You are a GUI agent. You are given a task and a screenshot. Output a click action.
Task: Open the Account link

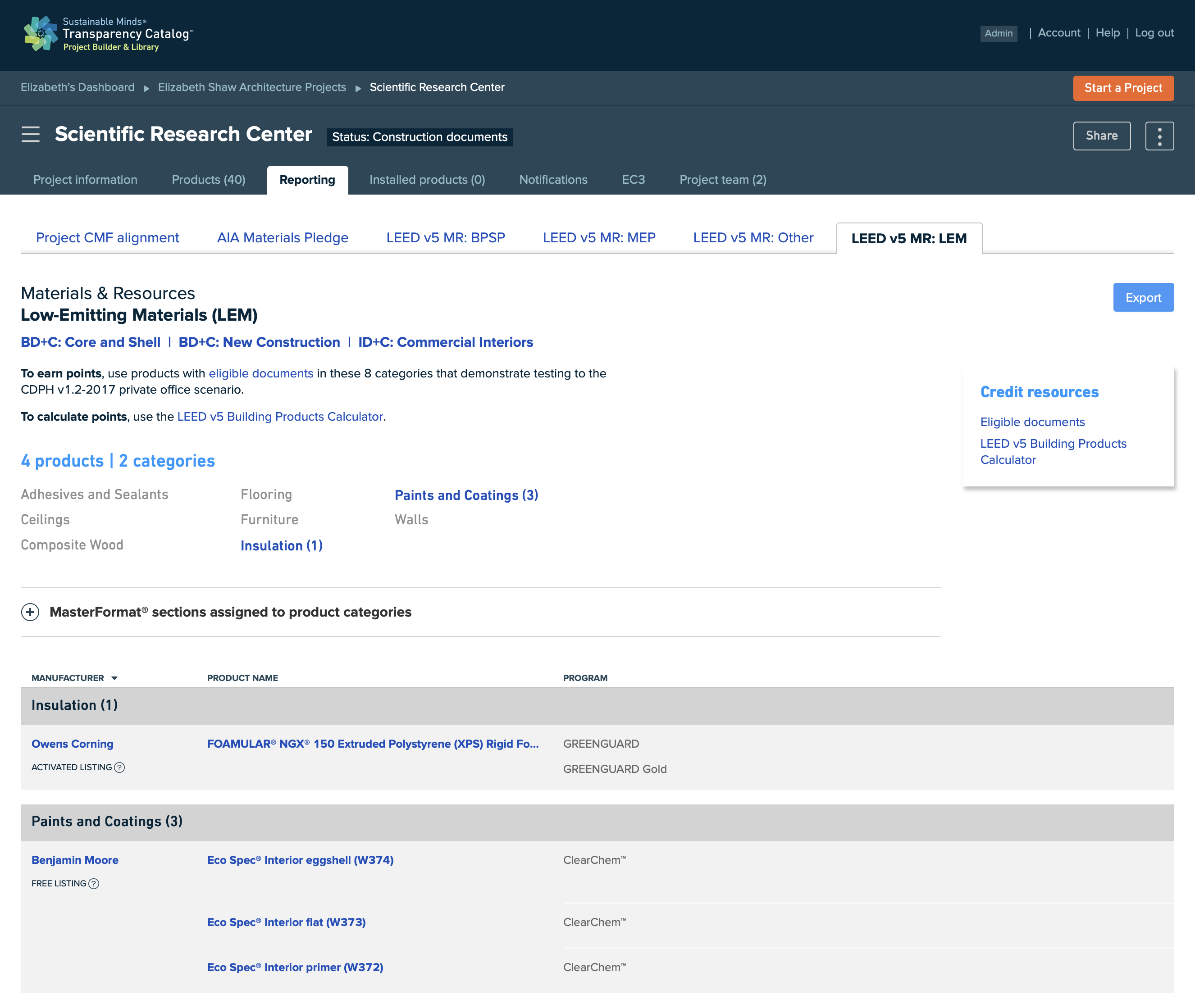click(x=1059, y=32)
